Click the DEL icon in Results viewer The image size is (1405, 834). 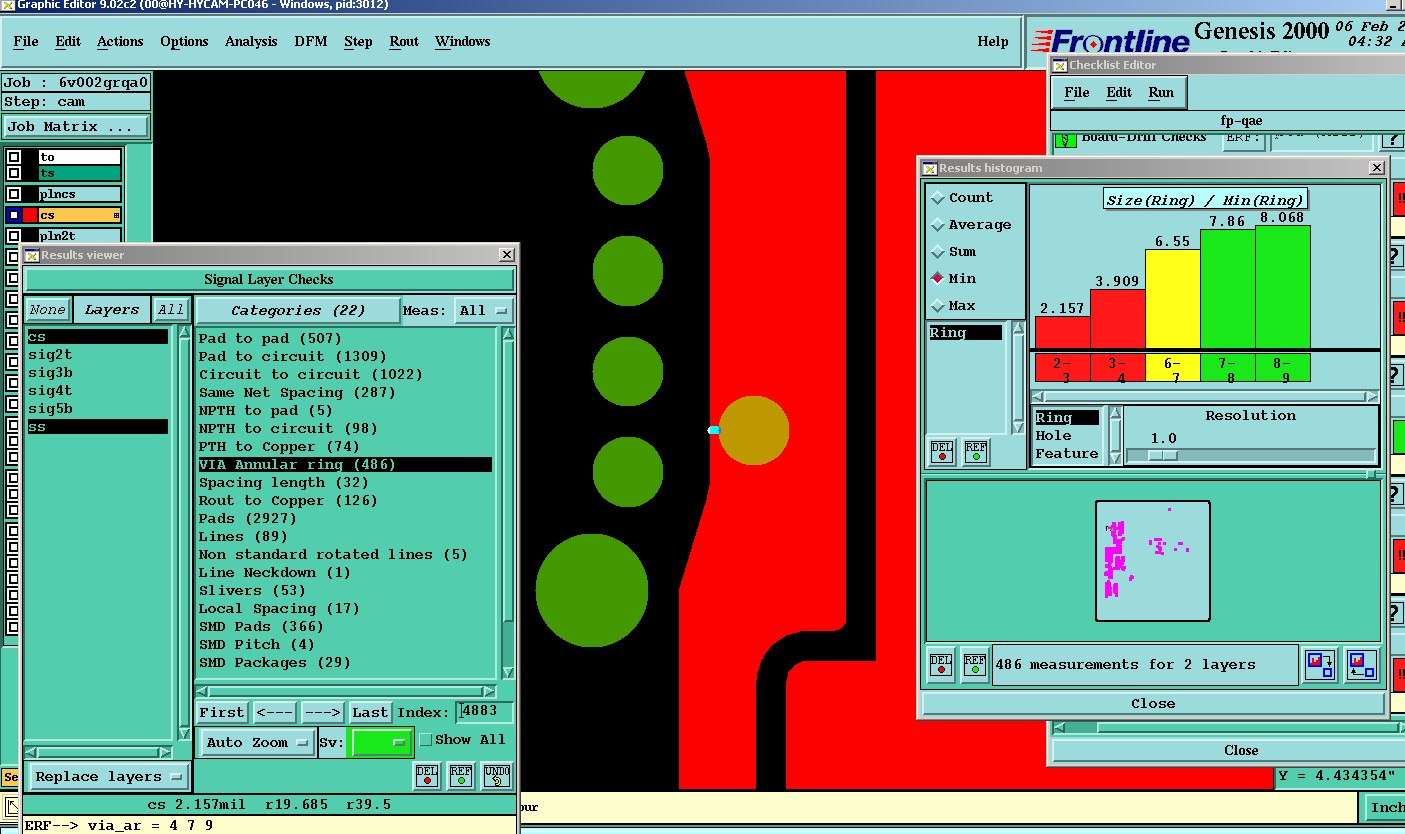pos(427,776)
